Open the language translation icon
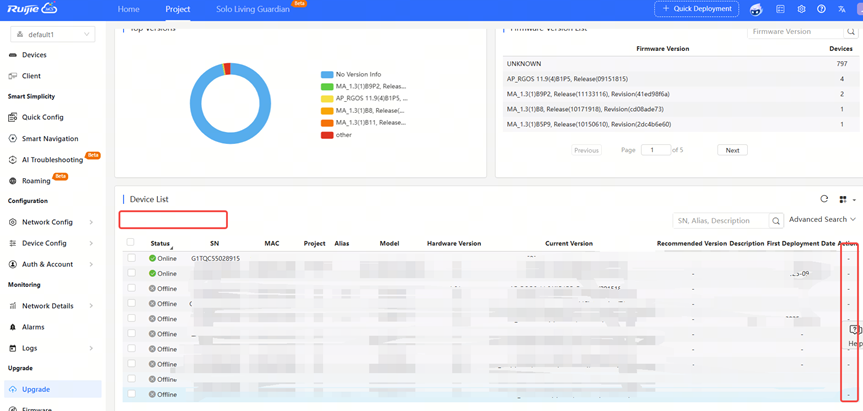This screenshot has width=863, height=411. pyautogui.click(x=841, y=9)
